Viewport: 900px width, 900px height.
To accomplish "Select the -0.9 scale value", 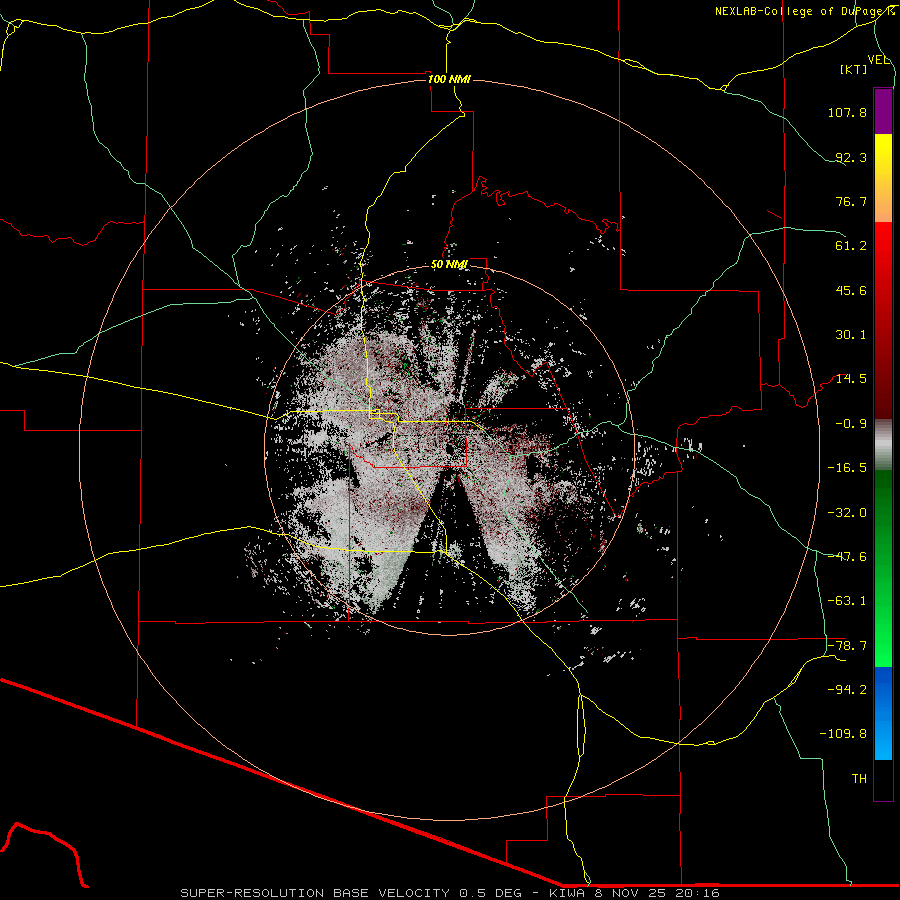I will [851, 424].
